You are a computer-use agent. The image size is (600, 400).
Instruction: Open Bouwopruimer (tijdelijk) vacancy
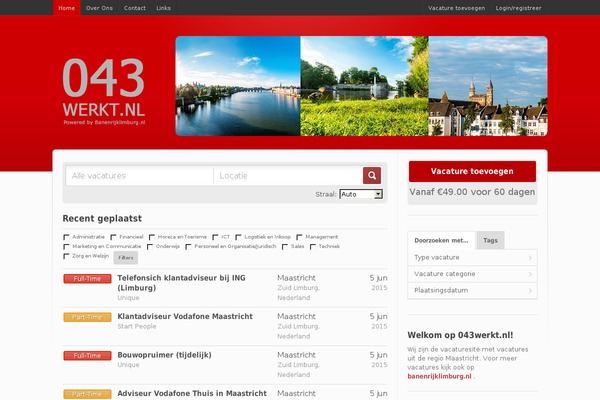(x=164, y=355)
